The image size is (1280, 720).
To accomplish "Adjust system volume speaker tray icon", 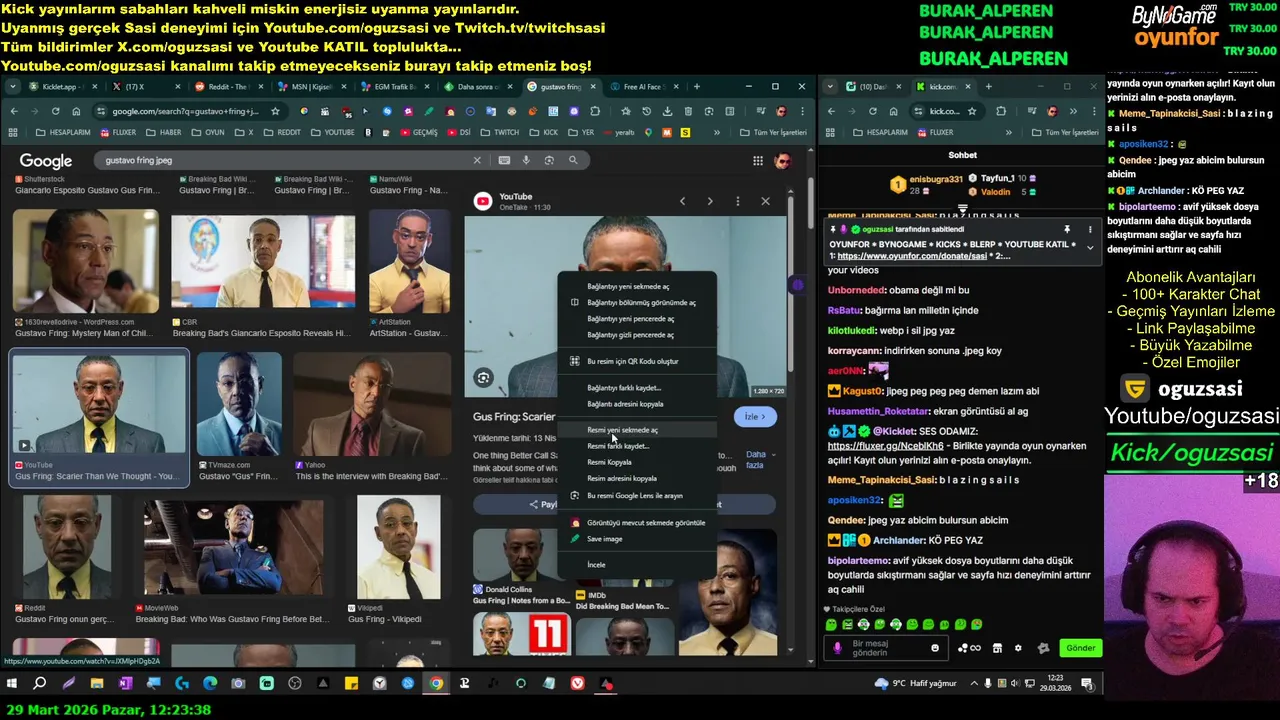I will pyautogui.click(x=1015, y=684).
